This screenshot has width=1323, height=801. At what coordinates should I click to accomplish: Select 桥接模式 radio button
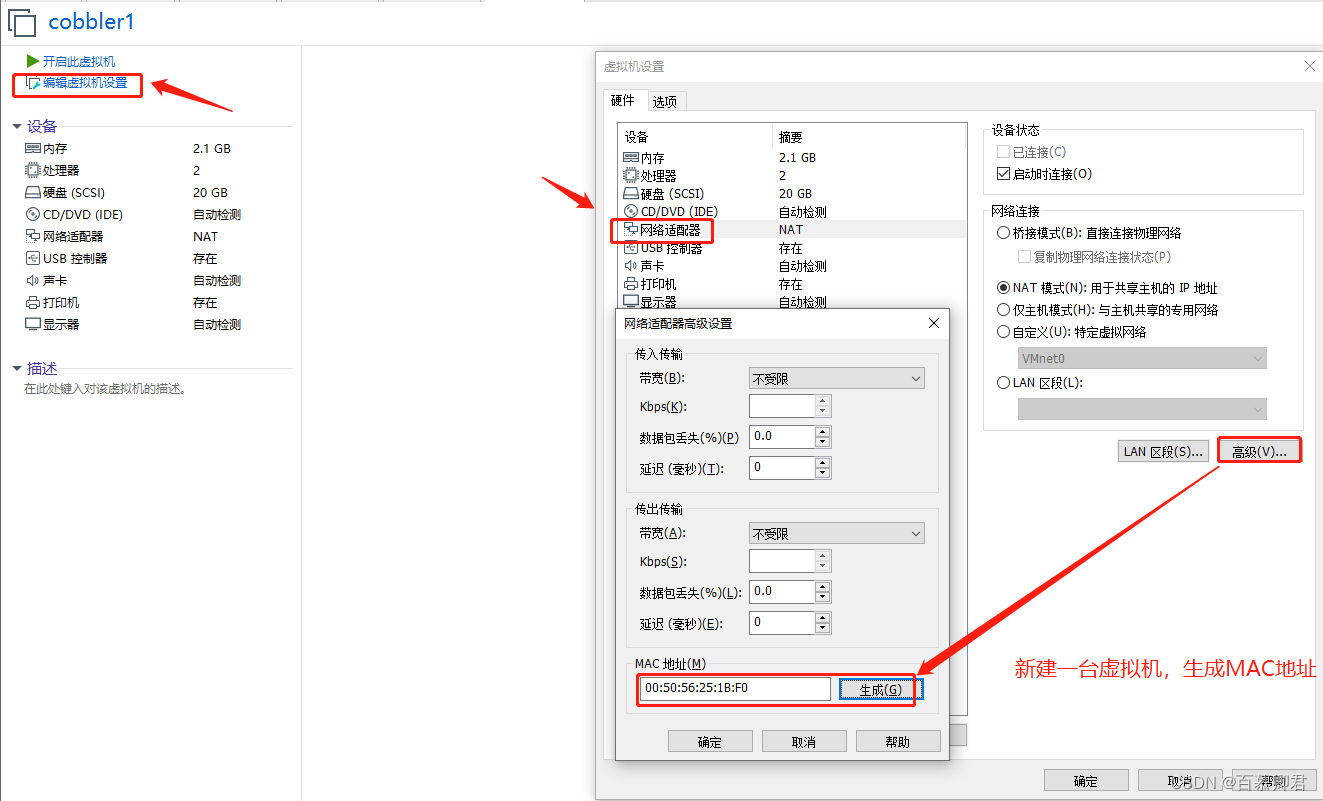(x=1004, y=232)
